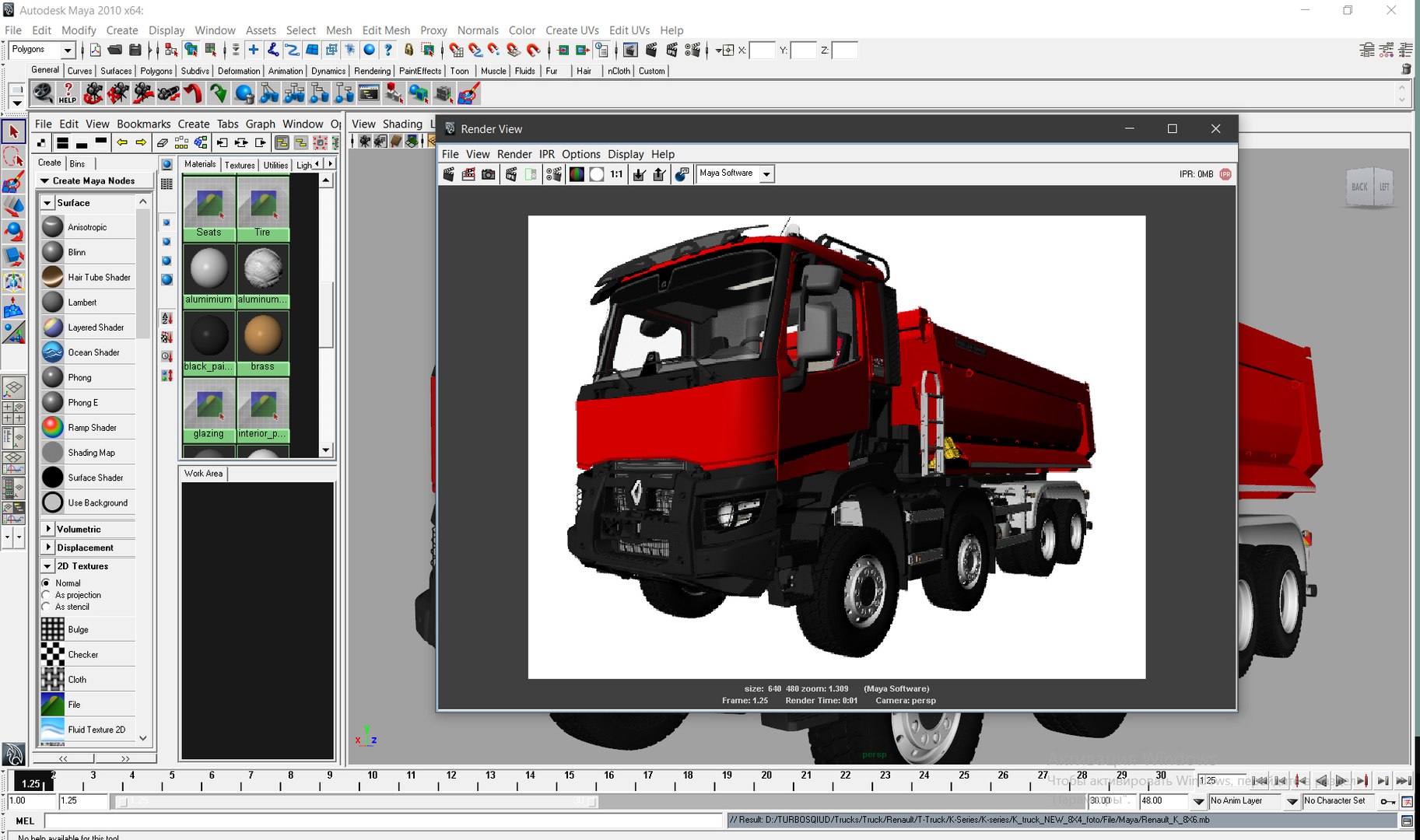The height and width of the screenshot is (840, 1420).
Task: Click the Save Scene disk icon
Action: 135,50
